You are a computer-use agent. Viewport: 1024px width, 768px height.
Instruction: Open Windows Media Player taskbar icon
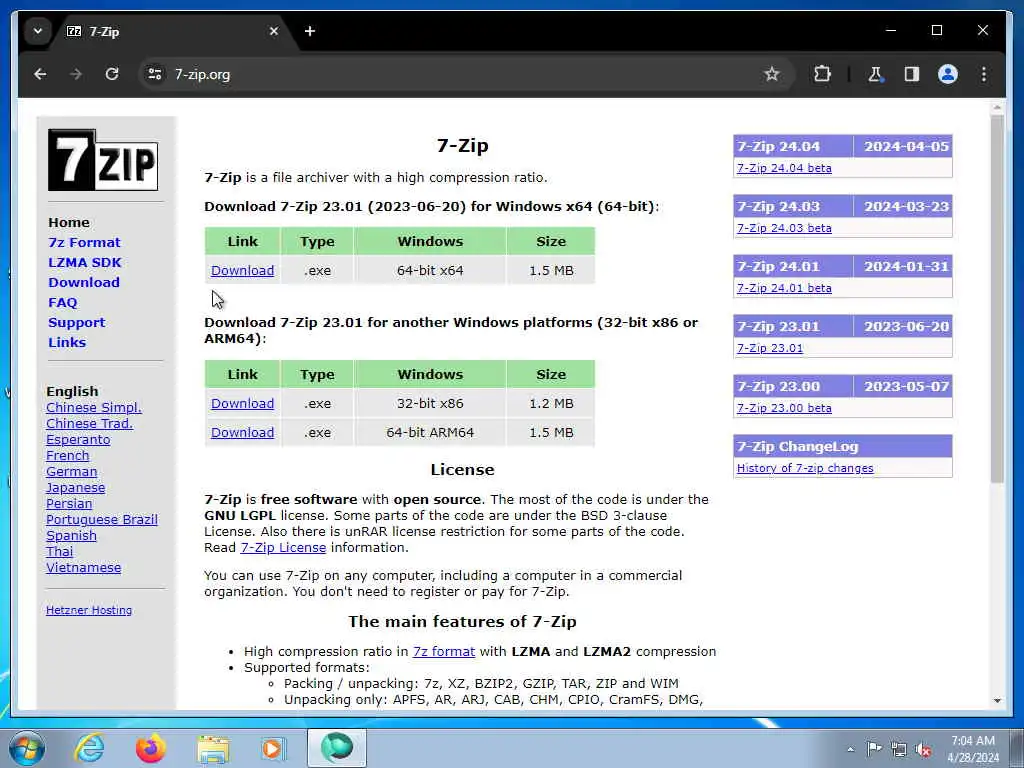point(274,748)
